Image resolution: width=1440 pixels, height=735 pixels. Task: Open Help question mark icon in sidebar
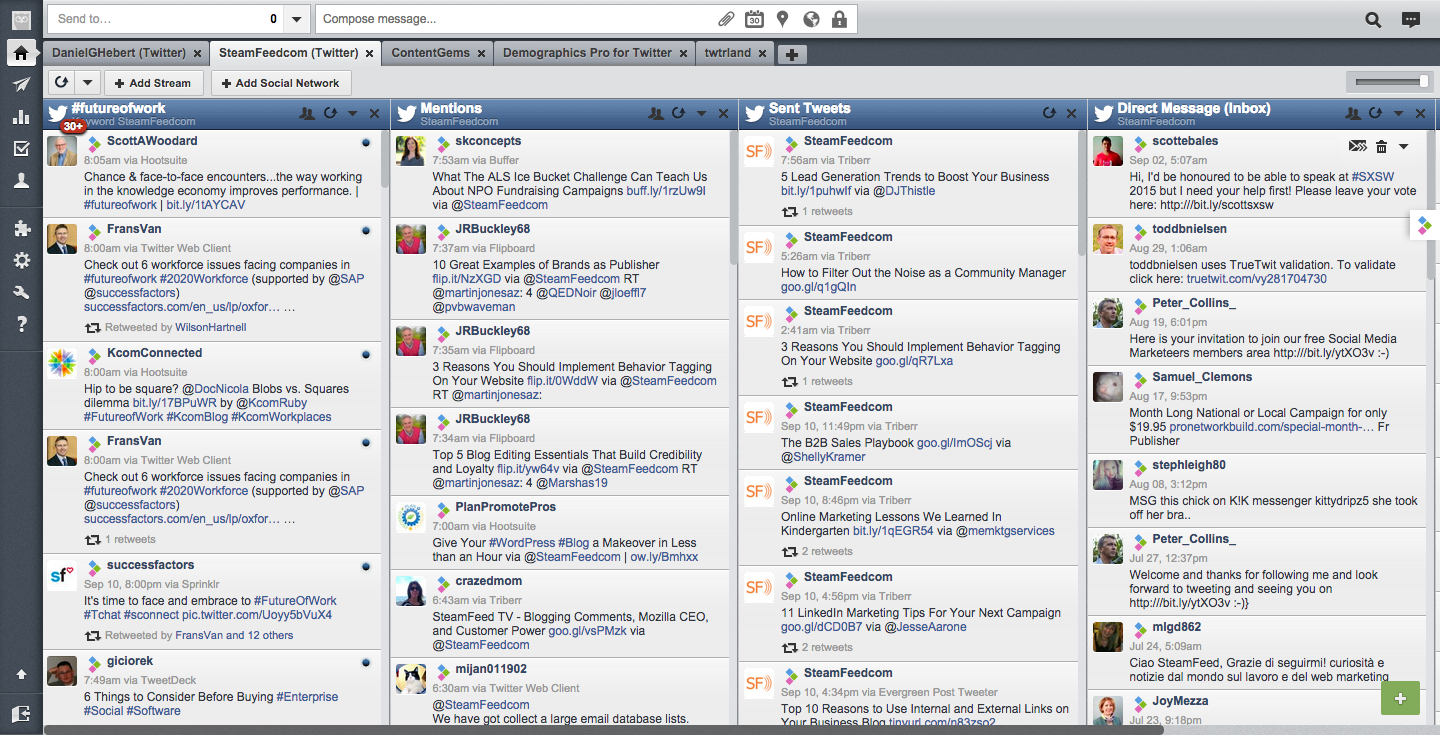point(21,324)
